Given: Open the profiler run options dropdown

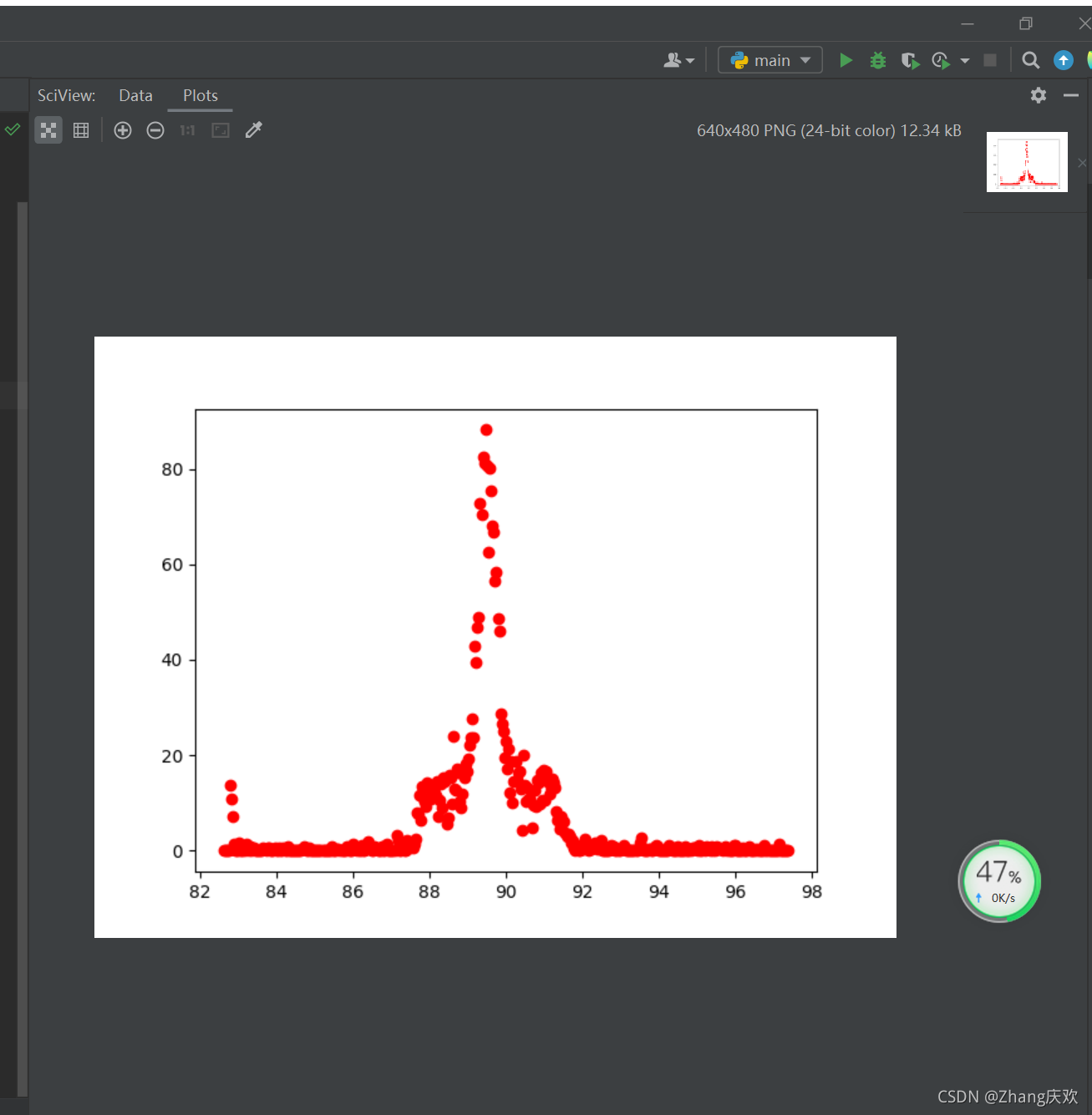Looking at the screenshot, I should [965, 59].
